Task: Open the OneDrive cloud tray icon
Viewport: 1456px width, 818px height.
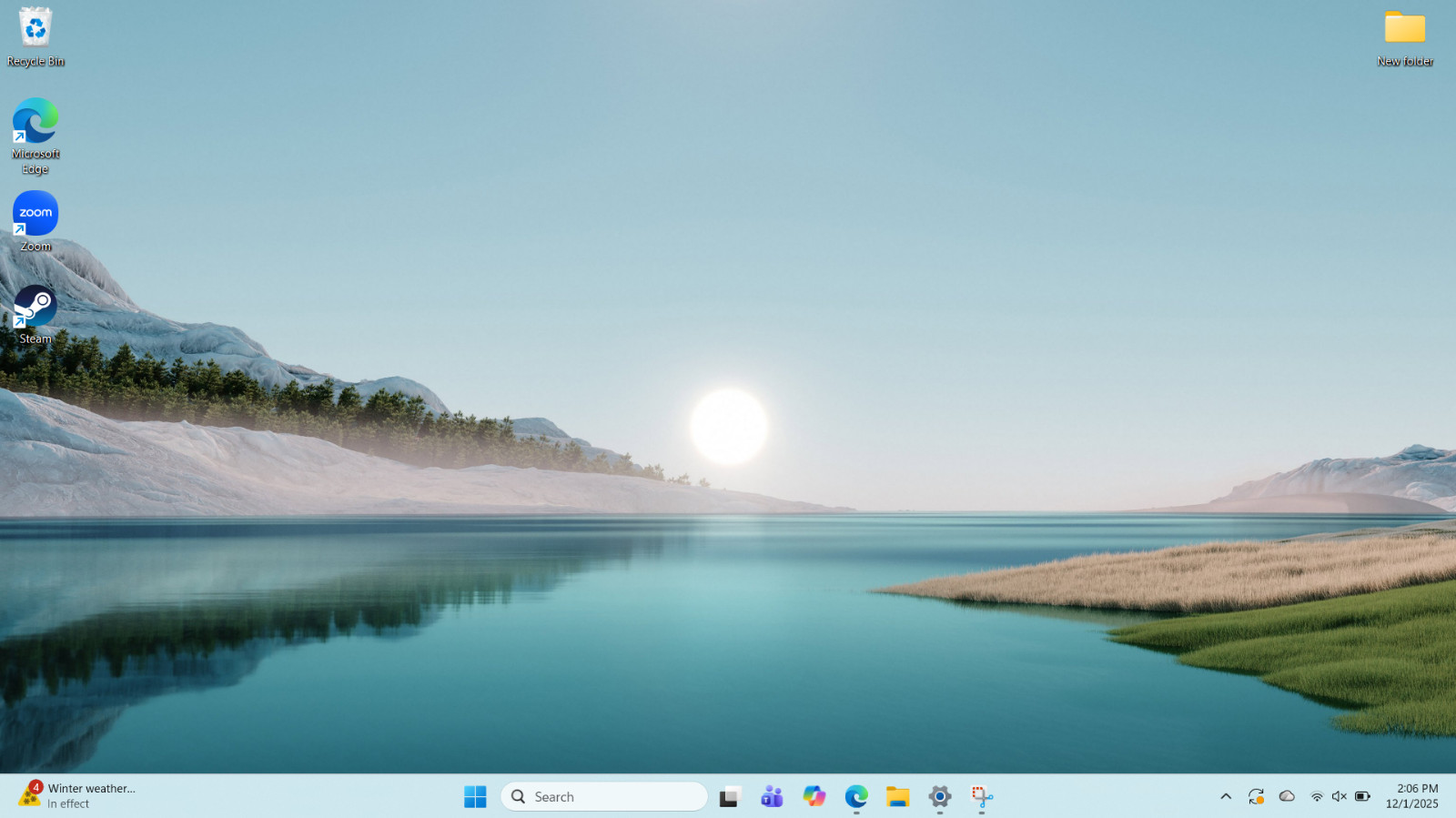Action: [x=1287, y=796]
